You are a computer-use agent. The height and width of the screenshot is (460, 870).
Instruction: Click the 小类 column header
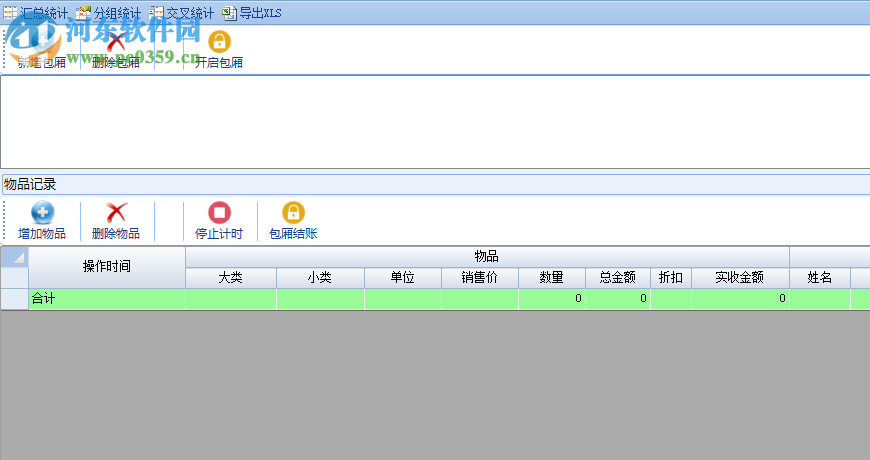click(x=320, y=277)
